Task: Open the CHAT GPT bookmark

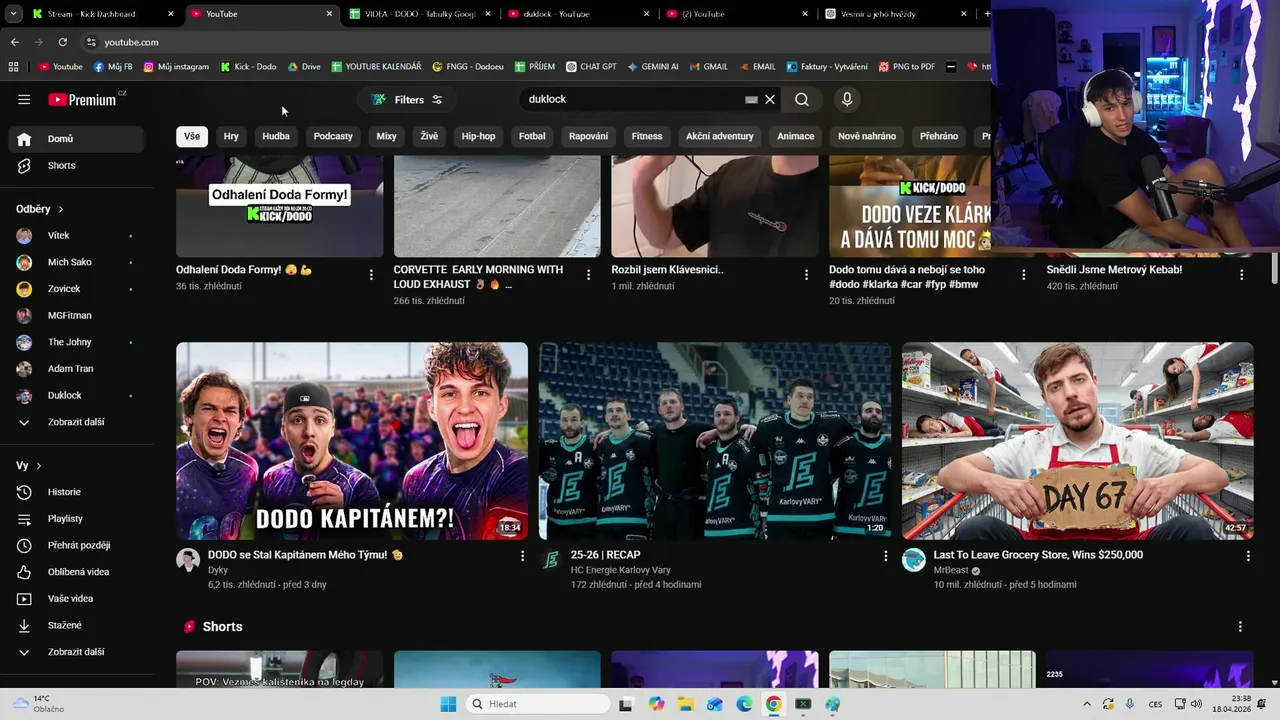Action: coord(591,67)
